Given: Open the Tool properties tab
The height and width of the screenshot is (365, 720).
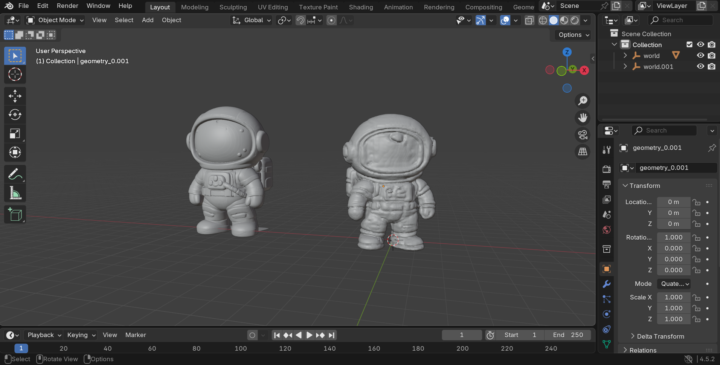Looking at the screenshot, I should click(607, 150).
